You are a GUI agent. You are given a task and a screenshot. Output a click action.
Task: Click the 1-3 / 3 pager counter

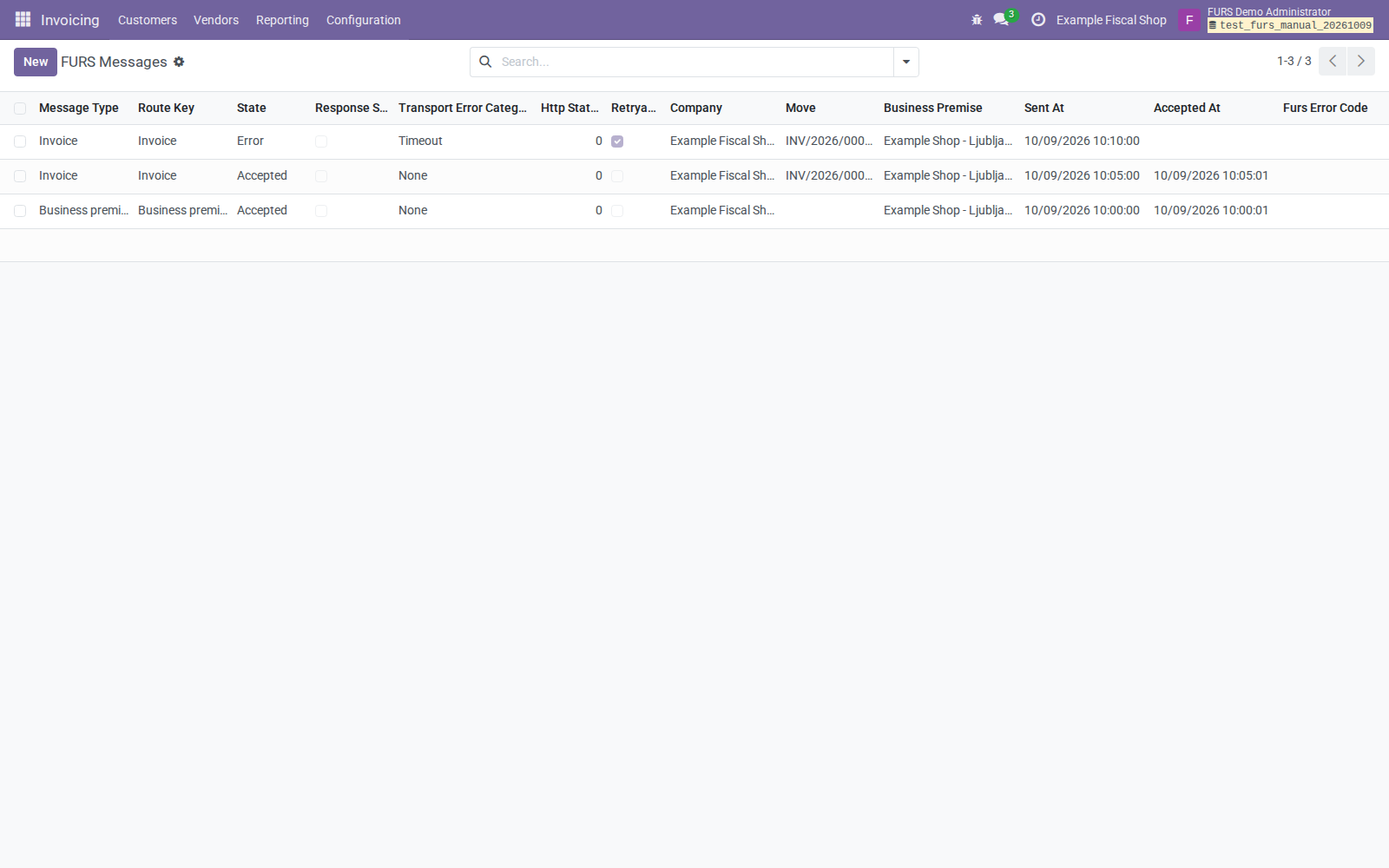click(1294, 61)
